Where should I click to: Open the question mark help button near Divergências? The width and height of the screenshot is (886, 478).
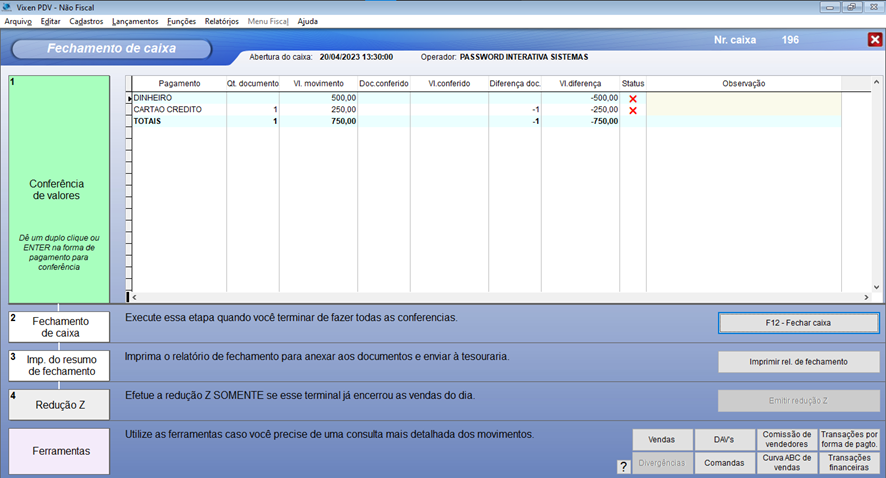pyautogui.click(x=623, y=466)
